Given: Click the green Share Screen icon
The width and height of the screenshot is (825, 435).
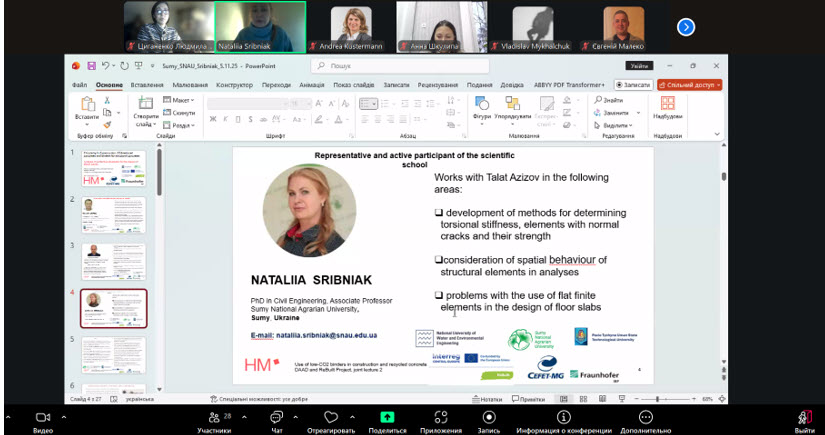Looking at the screenshot, I should pos(387,417).
